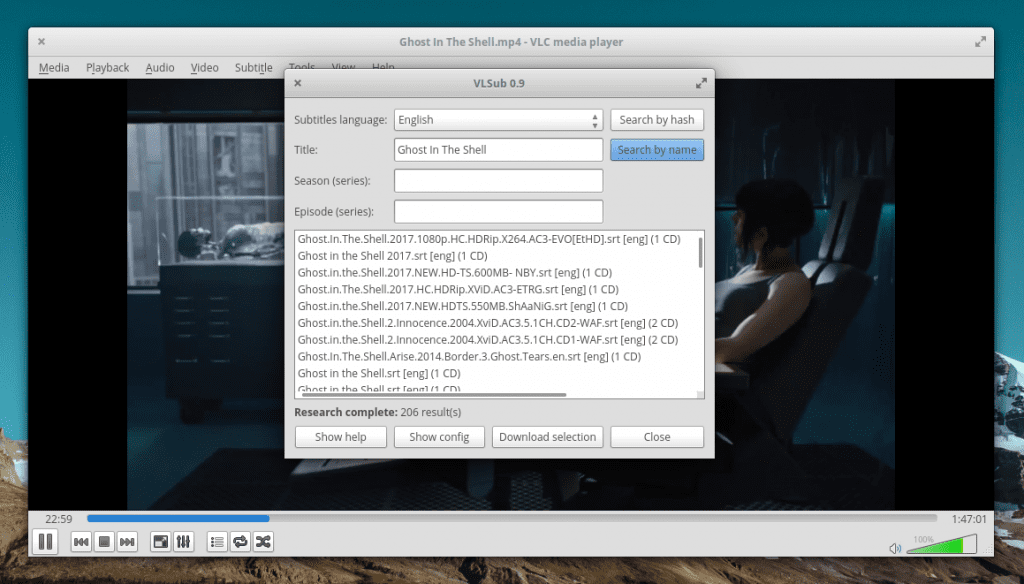Open the Audio menu

tap(160, 68)
